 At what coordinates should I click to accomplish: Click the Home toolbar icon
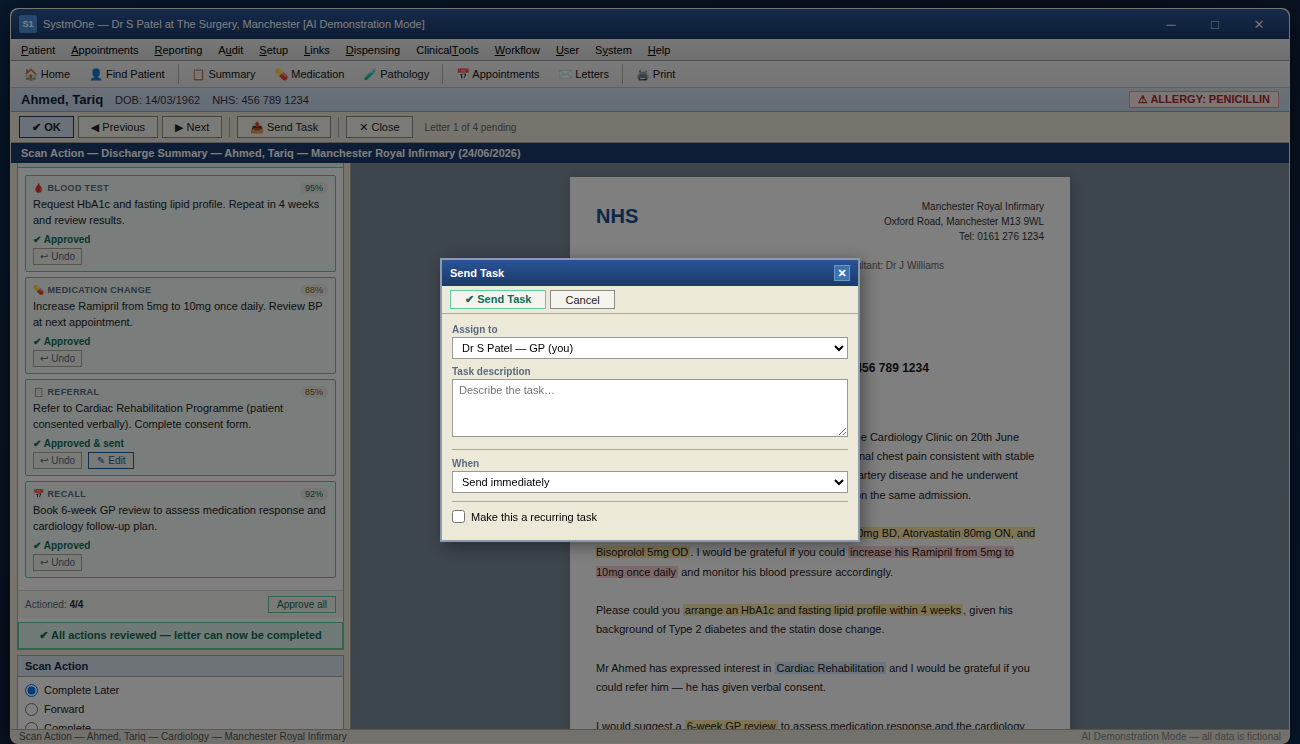pos(47,74)
